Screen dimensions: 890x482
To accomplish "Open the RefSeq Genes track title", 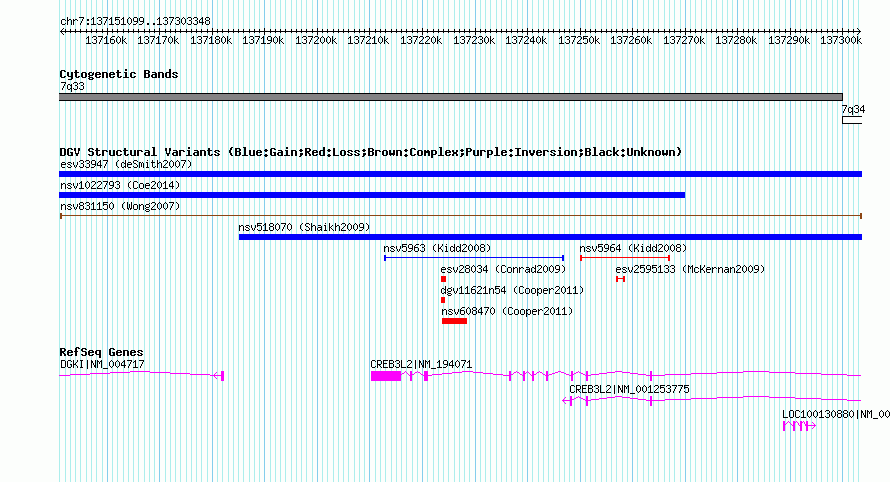I will click(101, 352).
